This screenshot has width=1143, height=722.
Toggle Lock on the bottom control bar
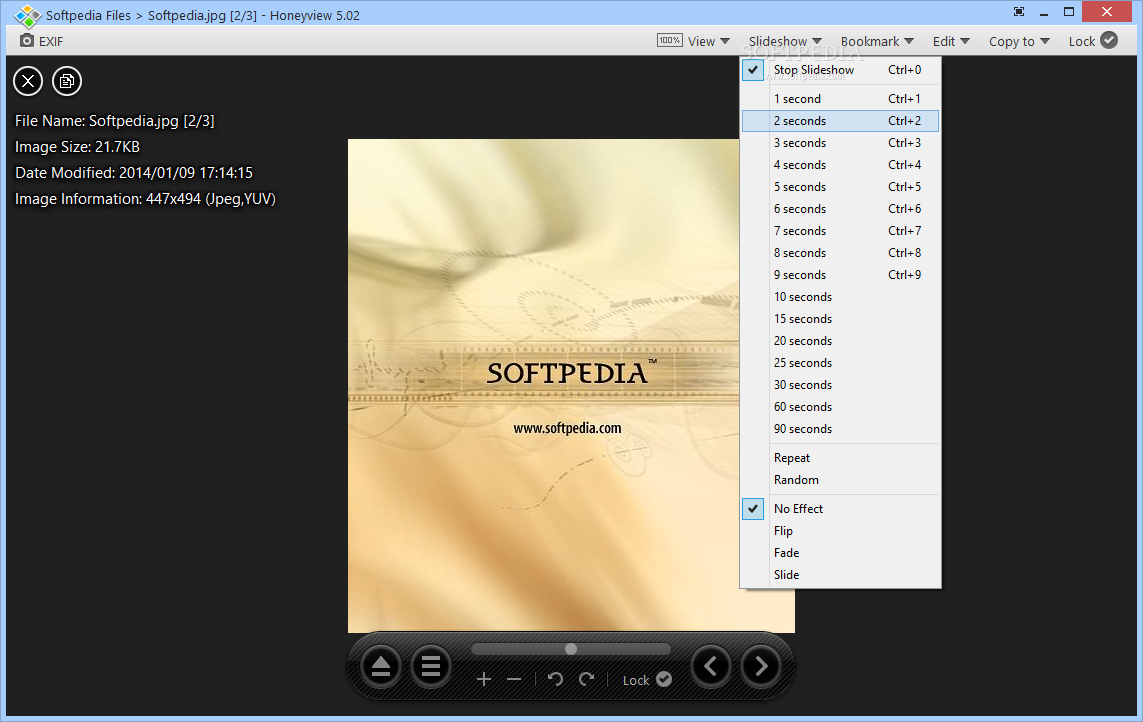(x=647, y=680)
